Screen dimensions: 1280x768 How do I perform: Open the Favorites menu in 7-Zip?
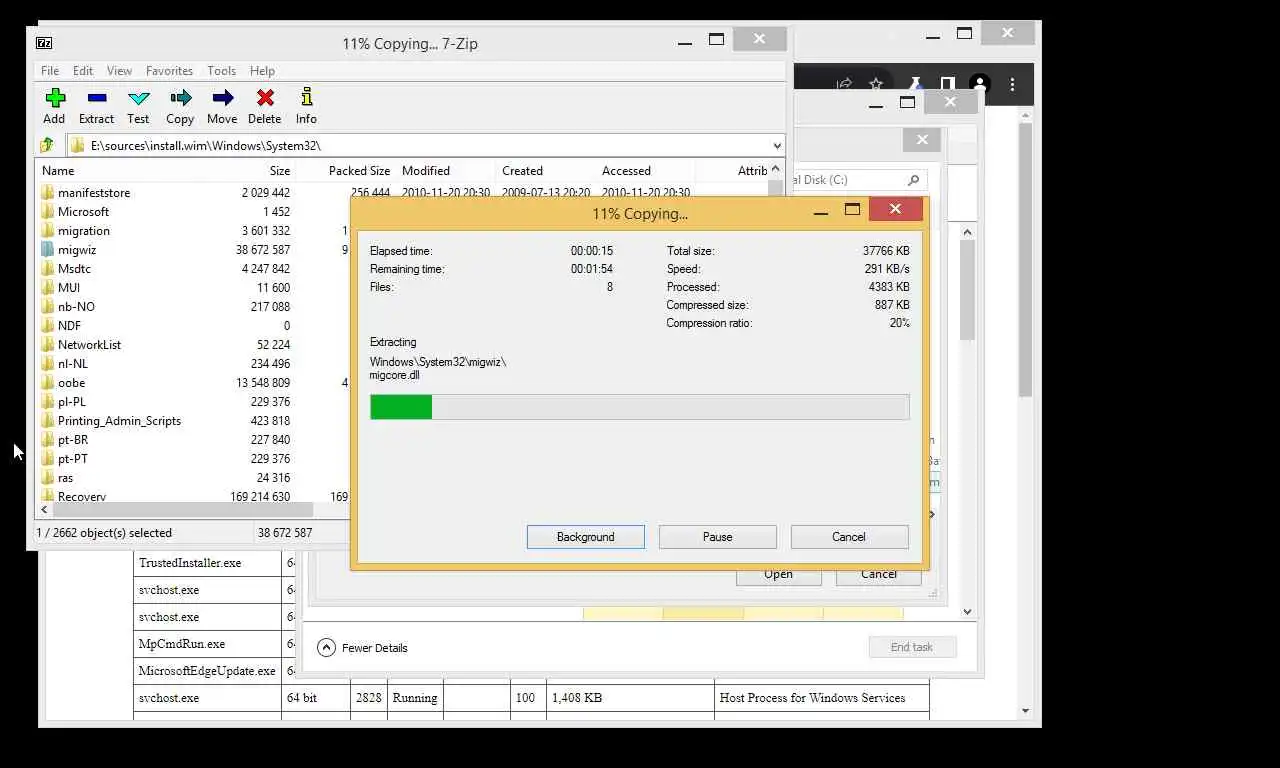click(x=169, y=71)
